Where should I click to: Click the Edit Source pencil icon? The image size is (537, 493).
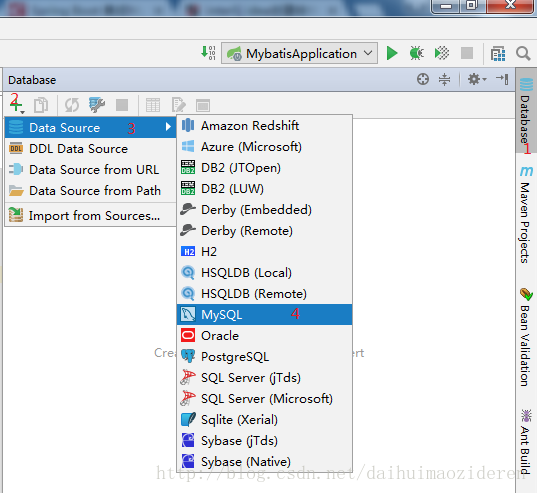(x=178, y=105)
